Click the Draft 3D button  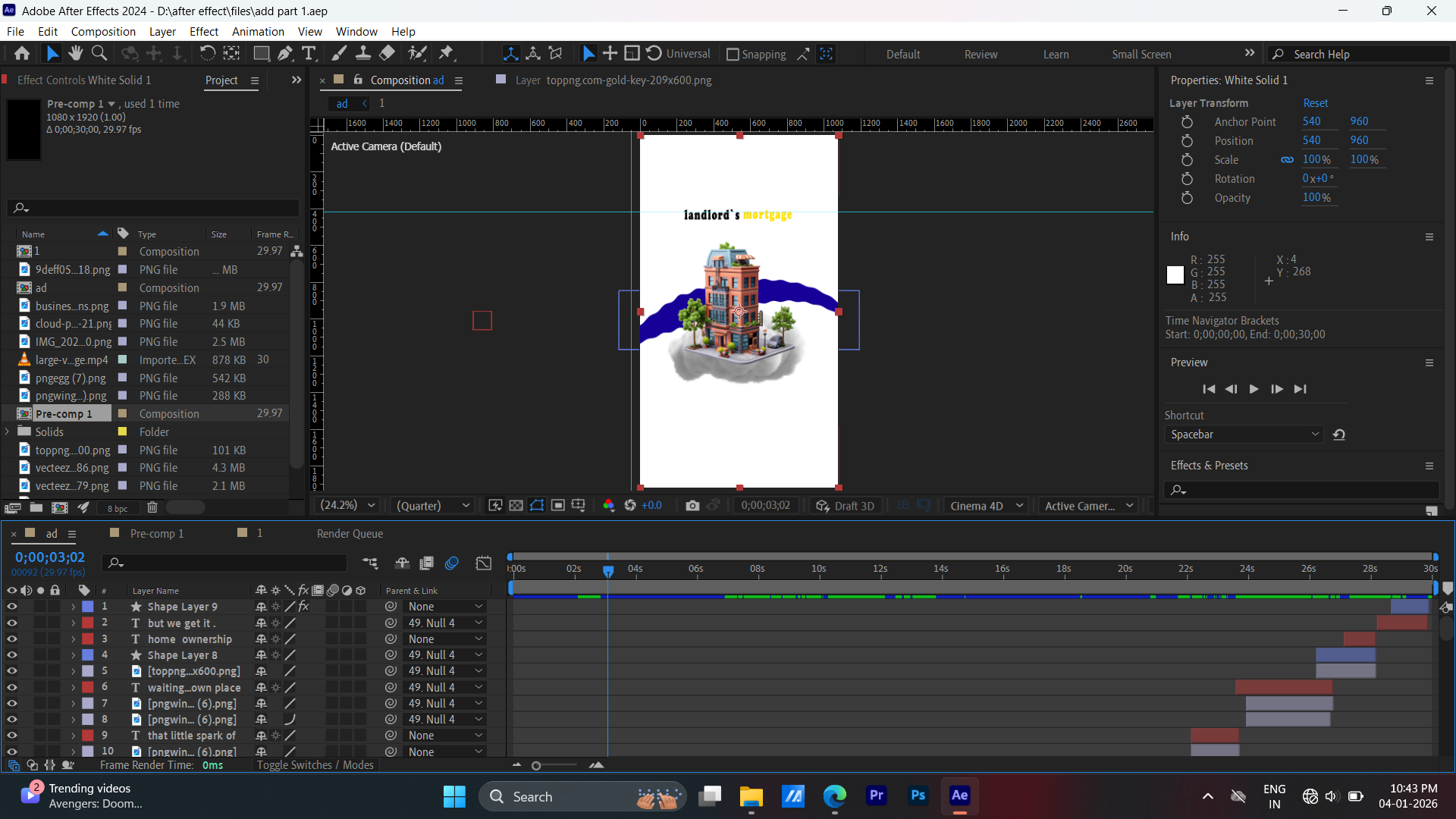[846, 505]
